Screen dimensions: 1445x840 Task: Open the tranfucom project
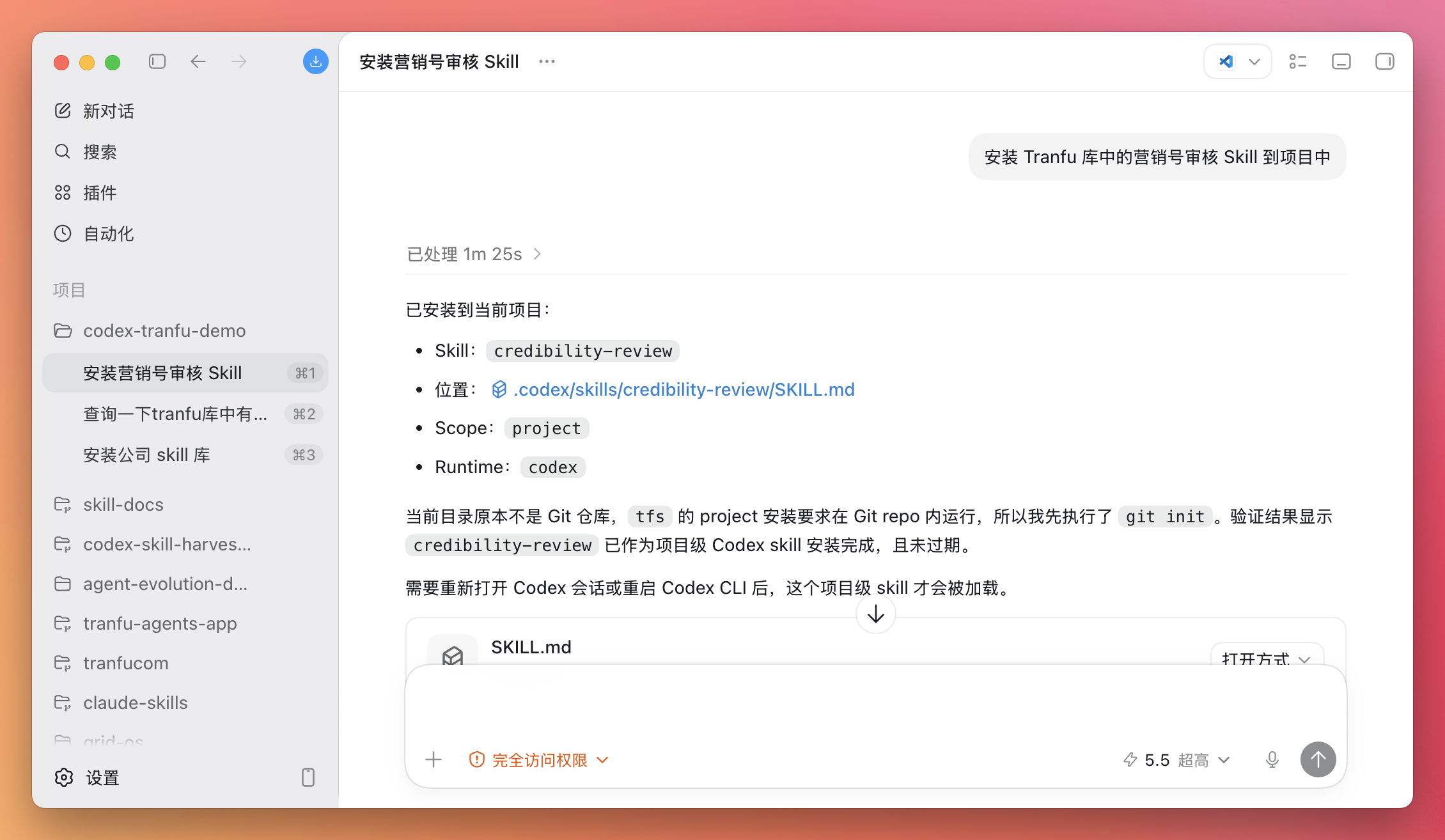[x=185, y=663]
